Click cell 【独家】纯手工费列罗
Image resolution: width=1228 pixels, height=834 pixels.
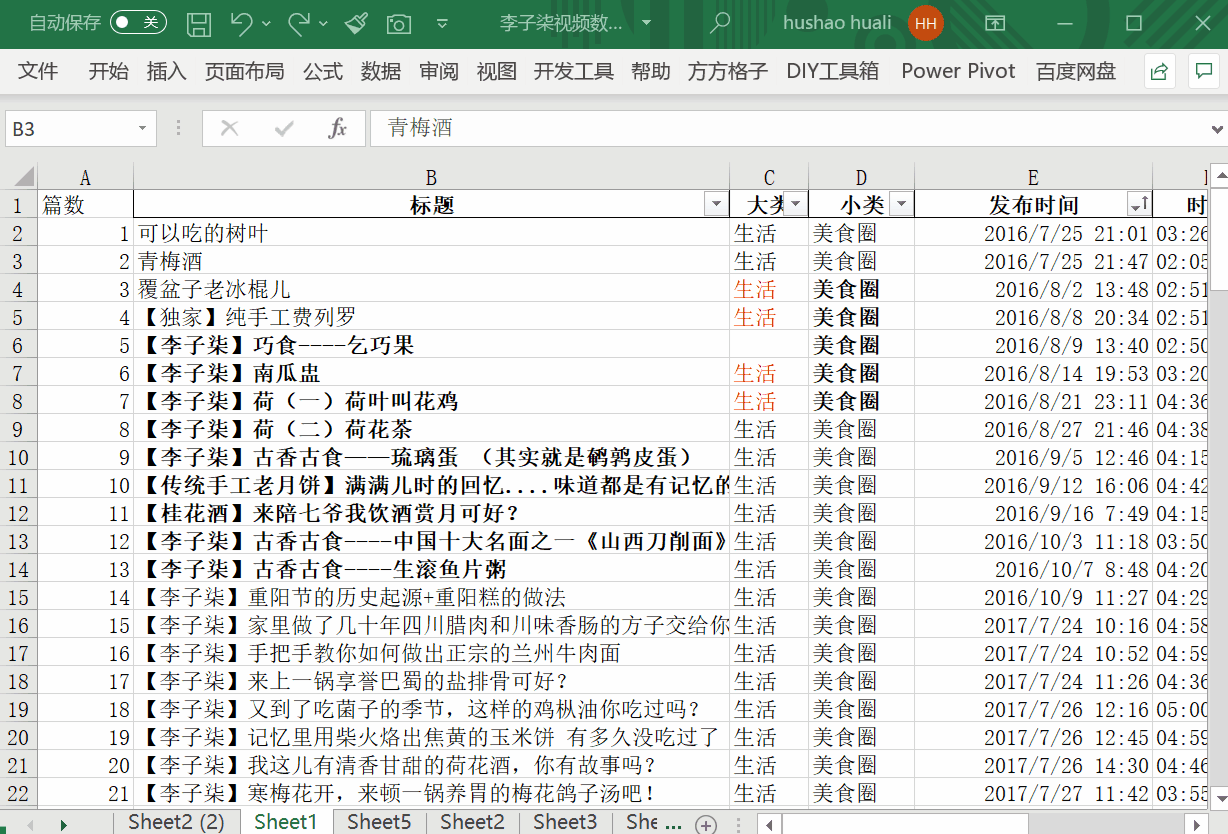point(432,317)
